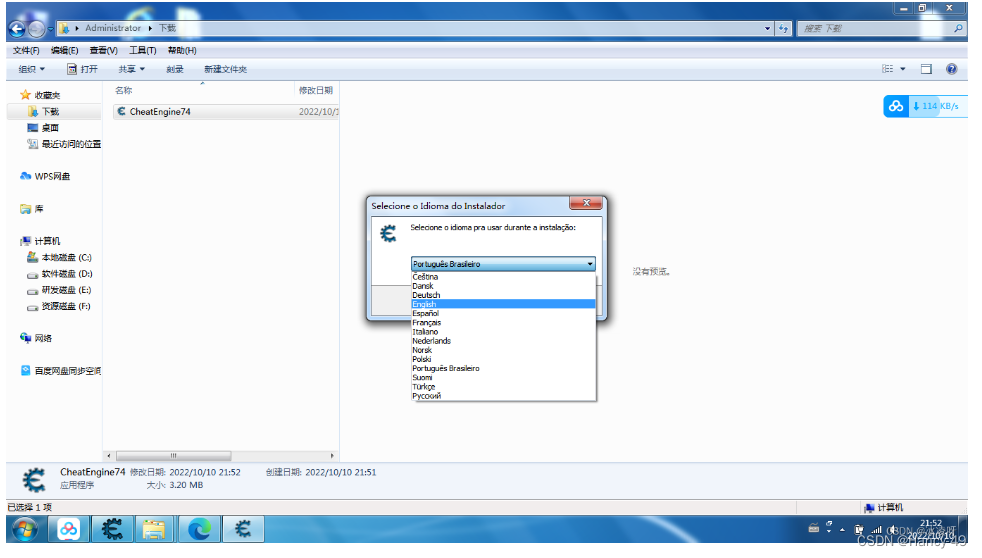982x558 pixels.
Task: Open resource disk (F:)
Action: point(59,306)
